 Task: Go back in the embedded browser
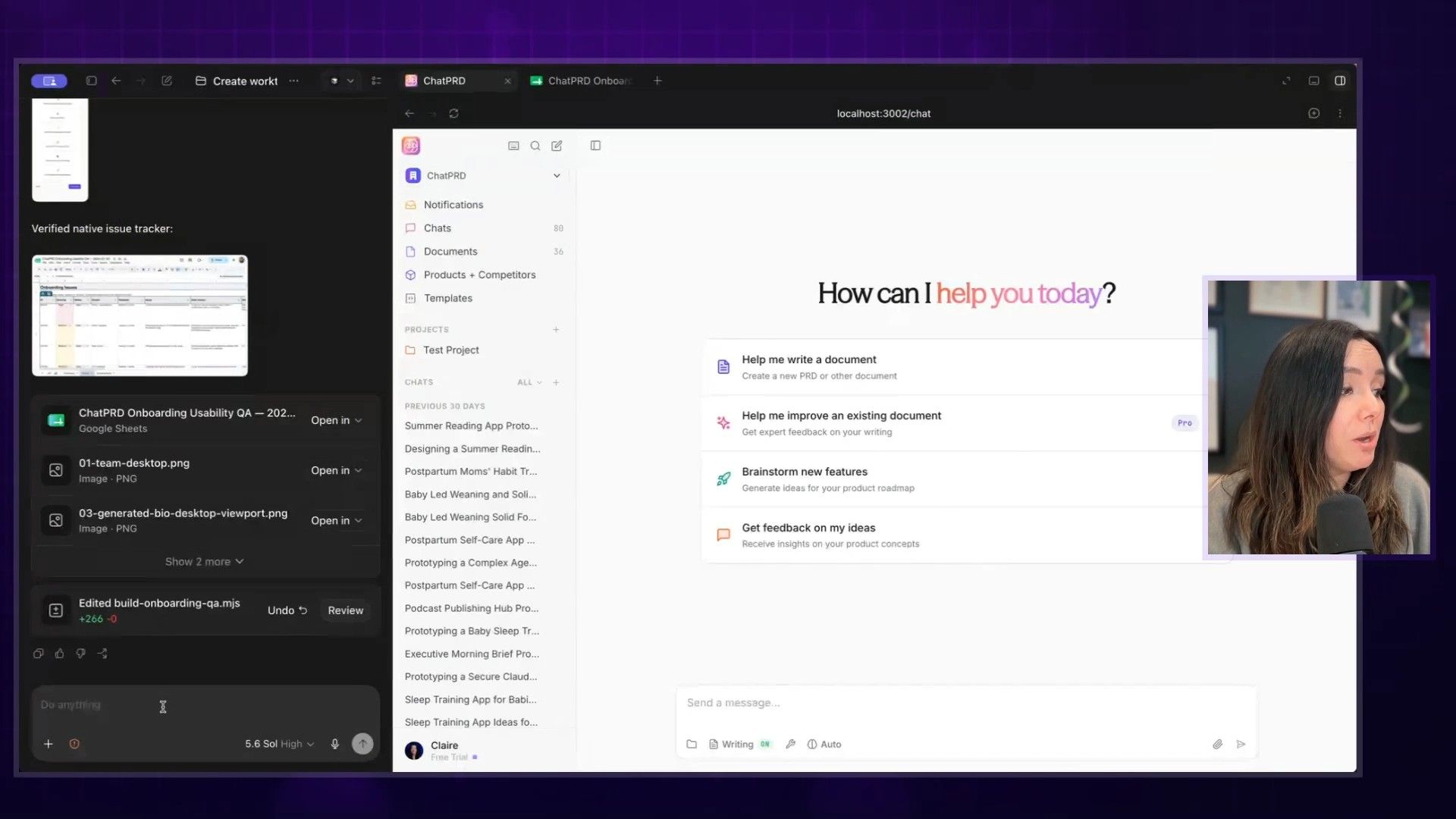tap(409, 114)
